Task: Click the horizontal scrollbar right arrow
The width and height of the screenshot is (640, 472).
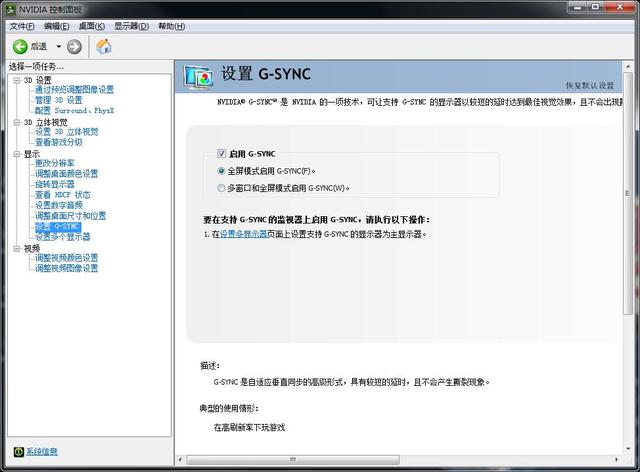Action: (616, 460)
